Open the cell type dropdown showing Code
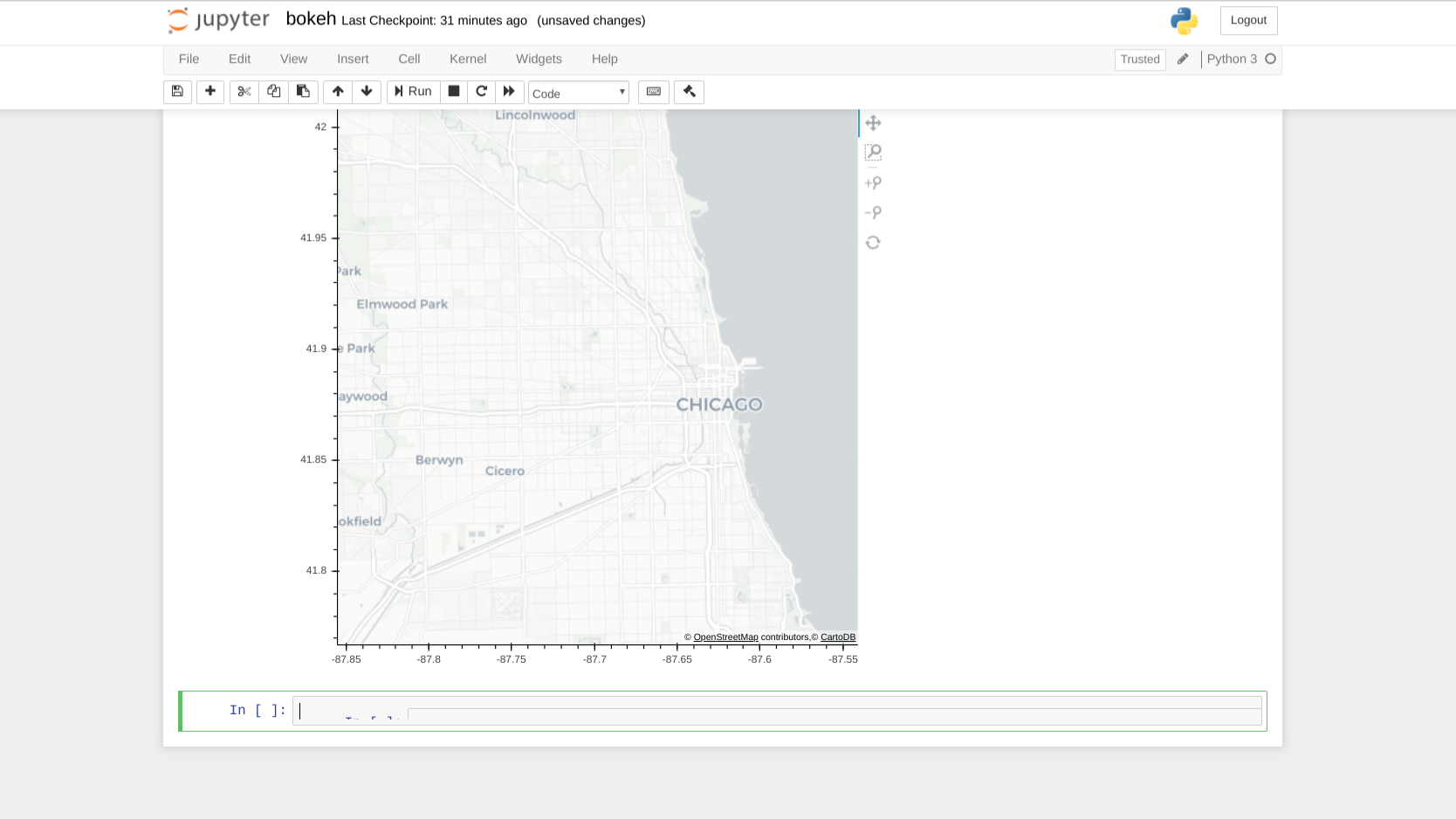Image resolution: width=1456 pixels, height=819 pixels. tap(578, 92)
